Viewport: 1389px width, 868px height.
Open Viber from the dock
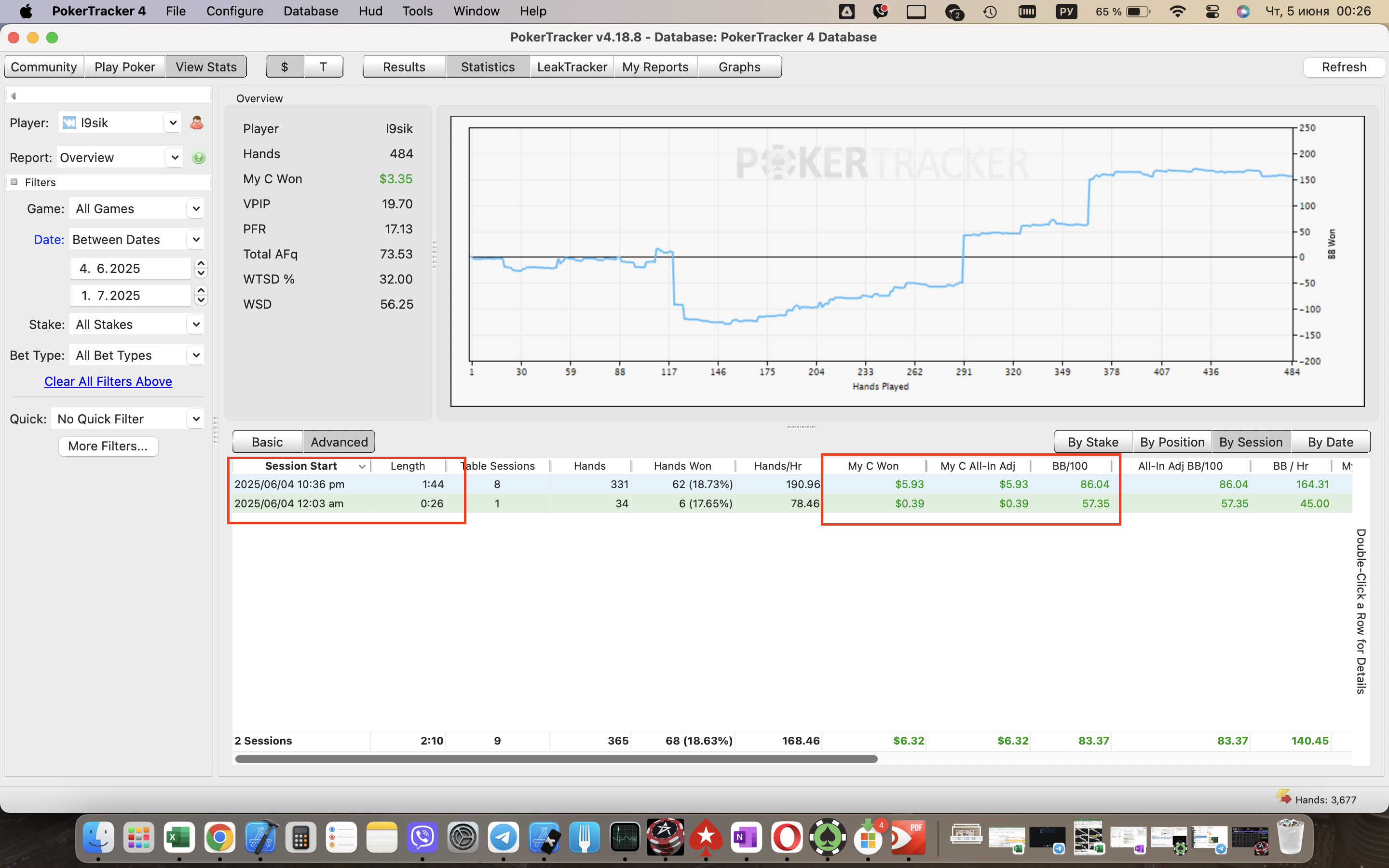pyautogui.click(x=422, y=838)
